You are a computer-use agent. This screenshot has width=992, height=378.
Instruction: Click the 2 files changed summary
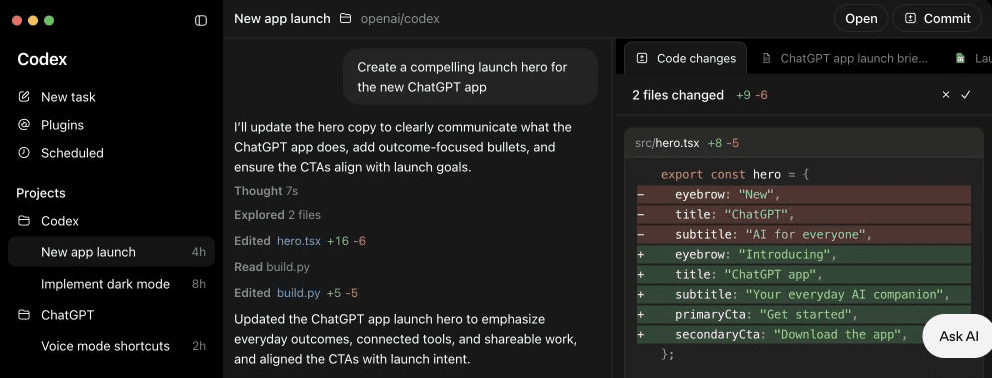[678, 95]
